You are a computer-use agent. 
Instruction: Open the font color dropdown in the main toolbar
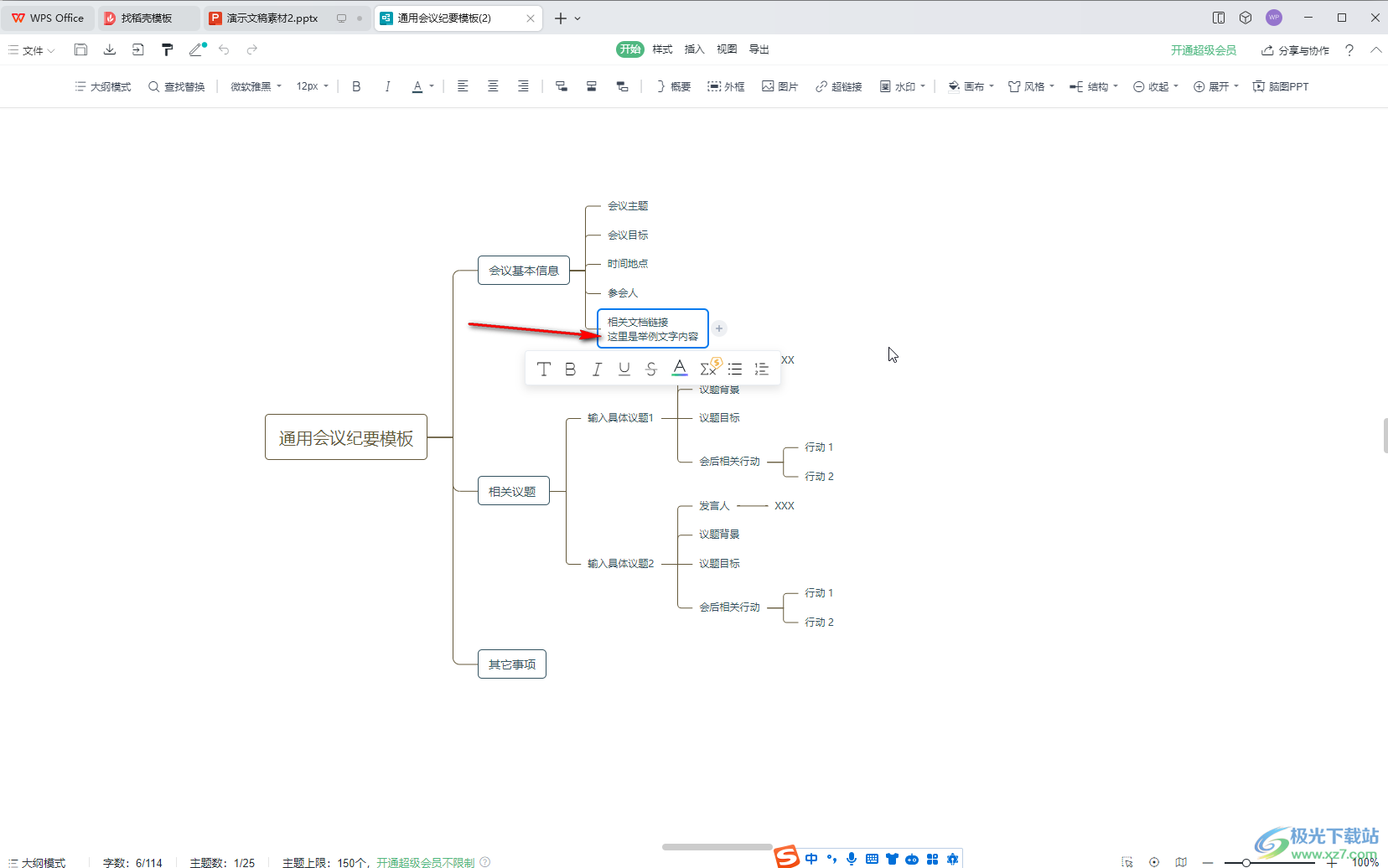coord(432,86)
